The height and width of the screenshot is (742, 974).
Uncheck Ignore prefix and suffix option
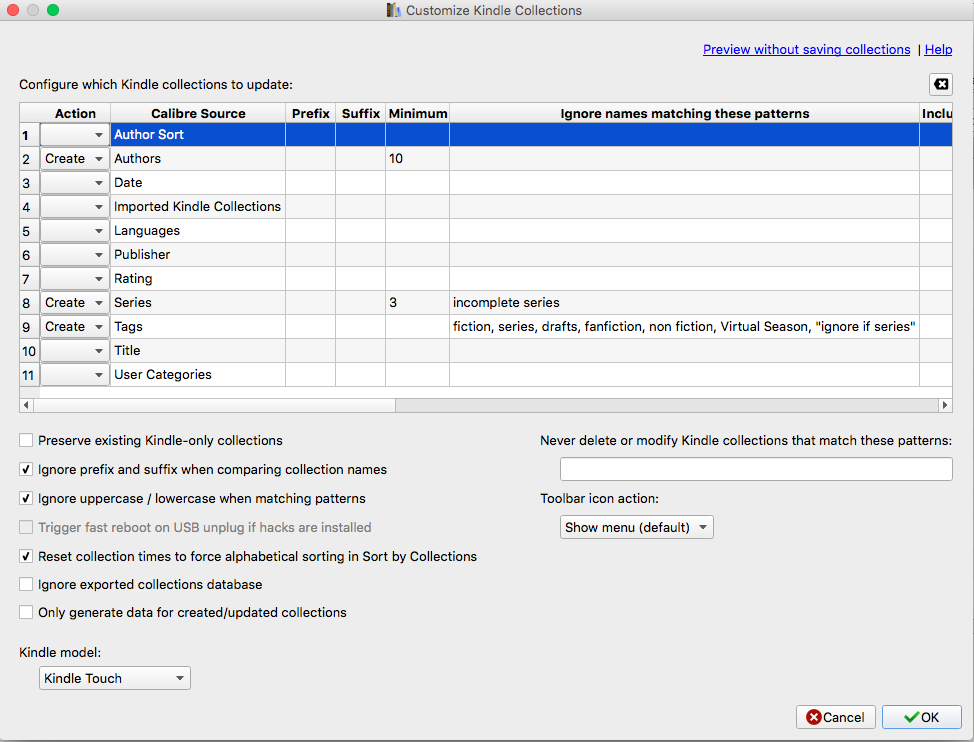26,469
